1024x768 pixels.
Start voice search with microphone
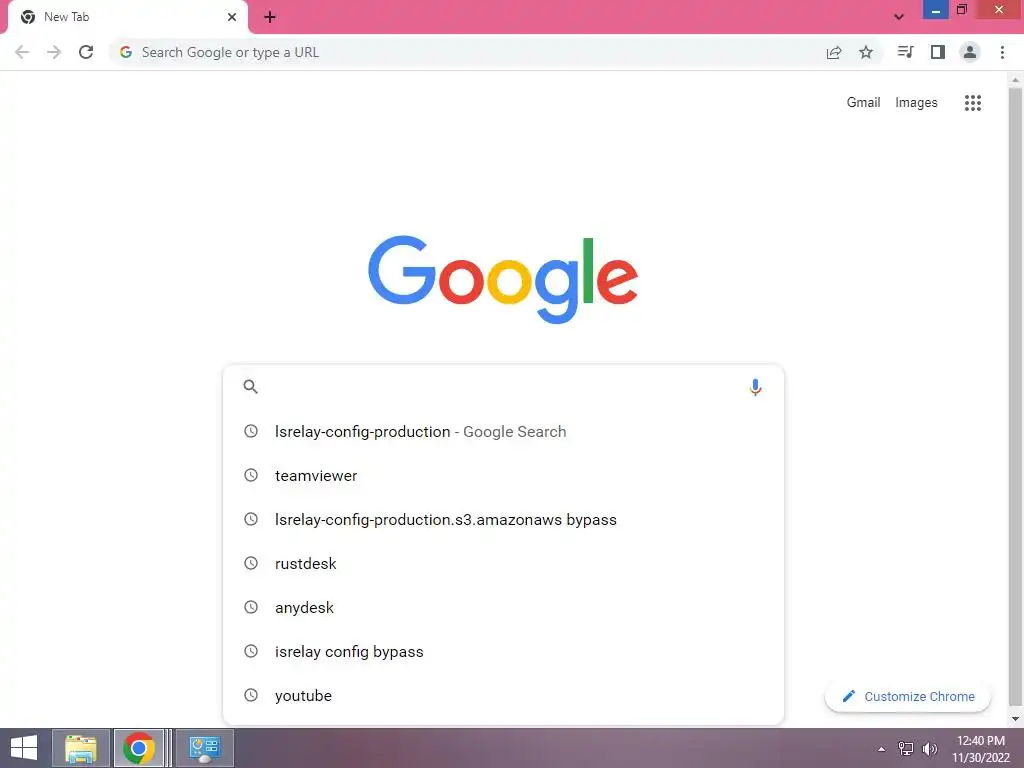point(756,387)
